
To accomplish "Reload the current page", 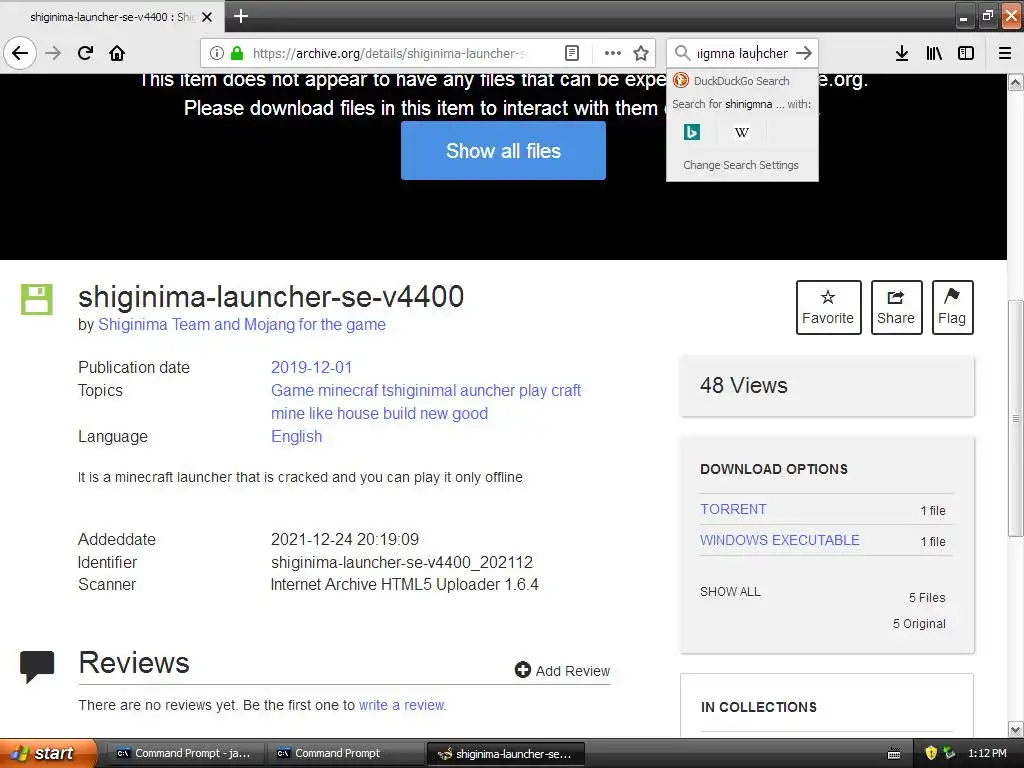I will tap(86, 53).
